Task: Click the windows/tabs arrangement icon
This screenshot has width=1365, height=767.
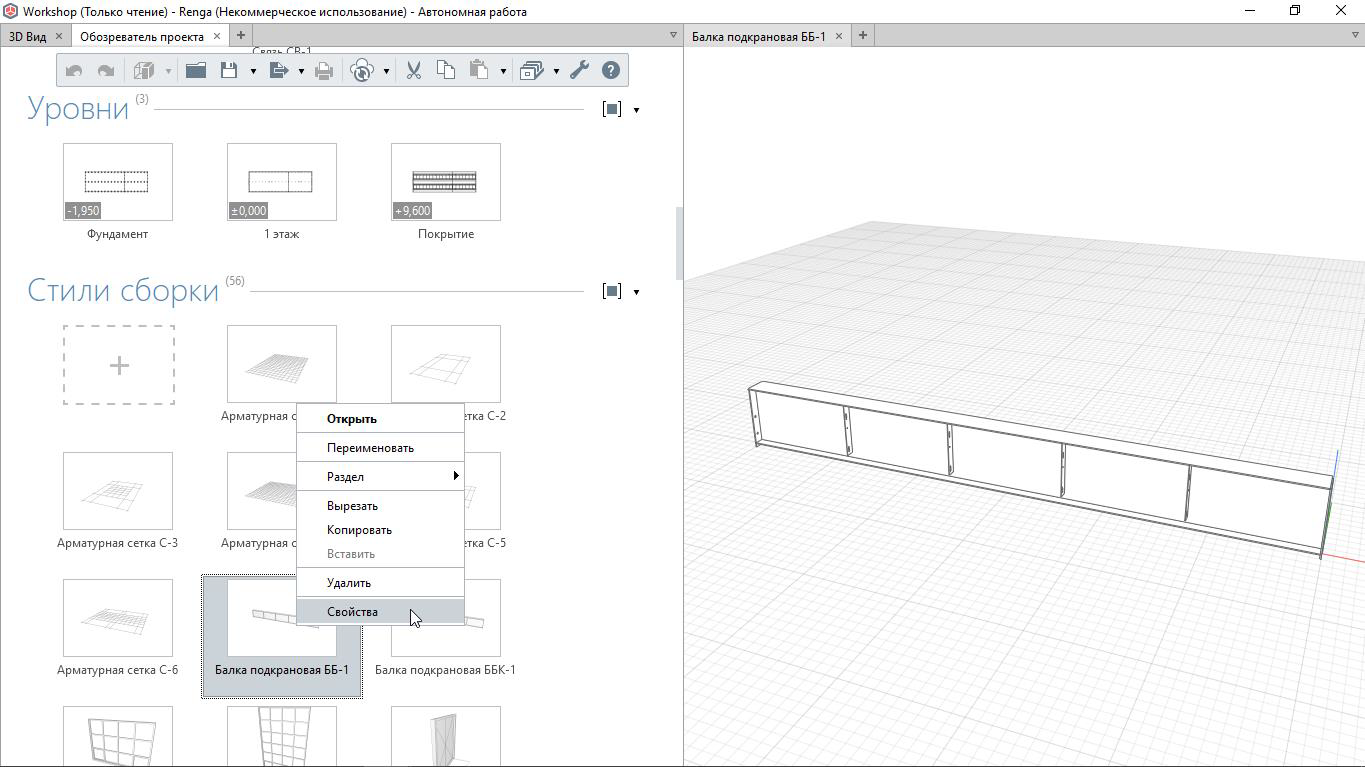Action: pos(532,71)
